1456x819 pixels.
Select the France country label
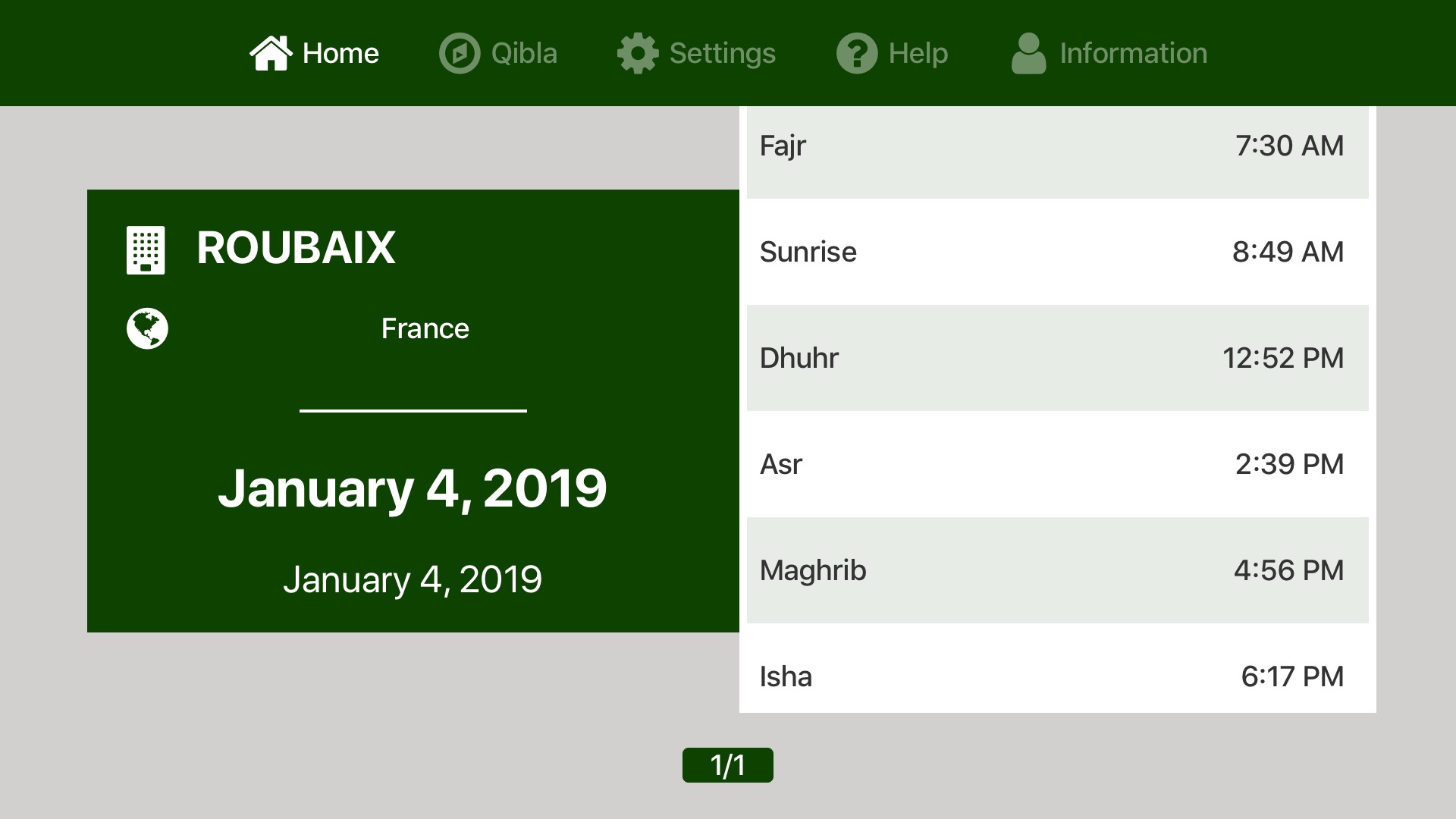[x=425, y=328]
